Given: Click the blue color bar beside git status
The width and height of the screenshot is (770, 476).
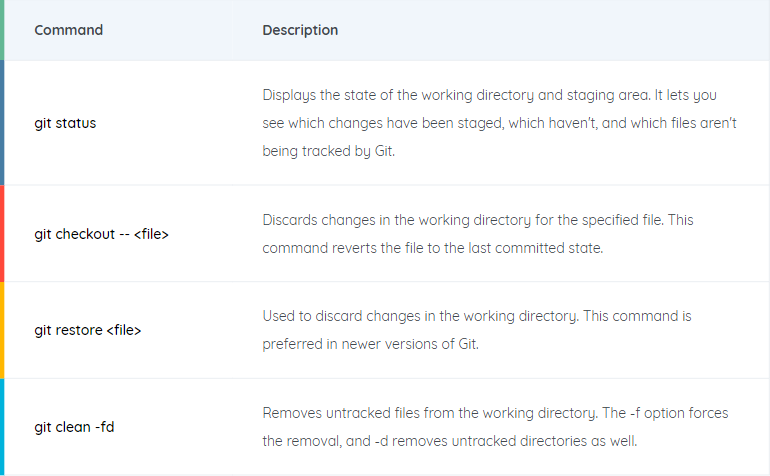Looking at the screenshot, I should [2, 123].
